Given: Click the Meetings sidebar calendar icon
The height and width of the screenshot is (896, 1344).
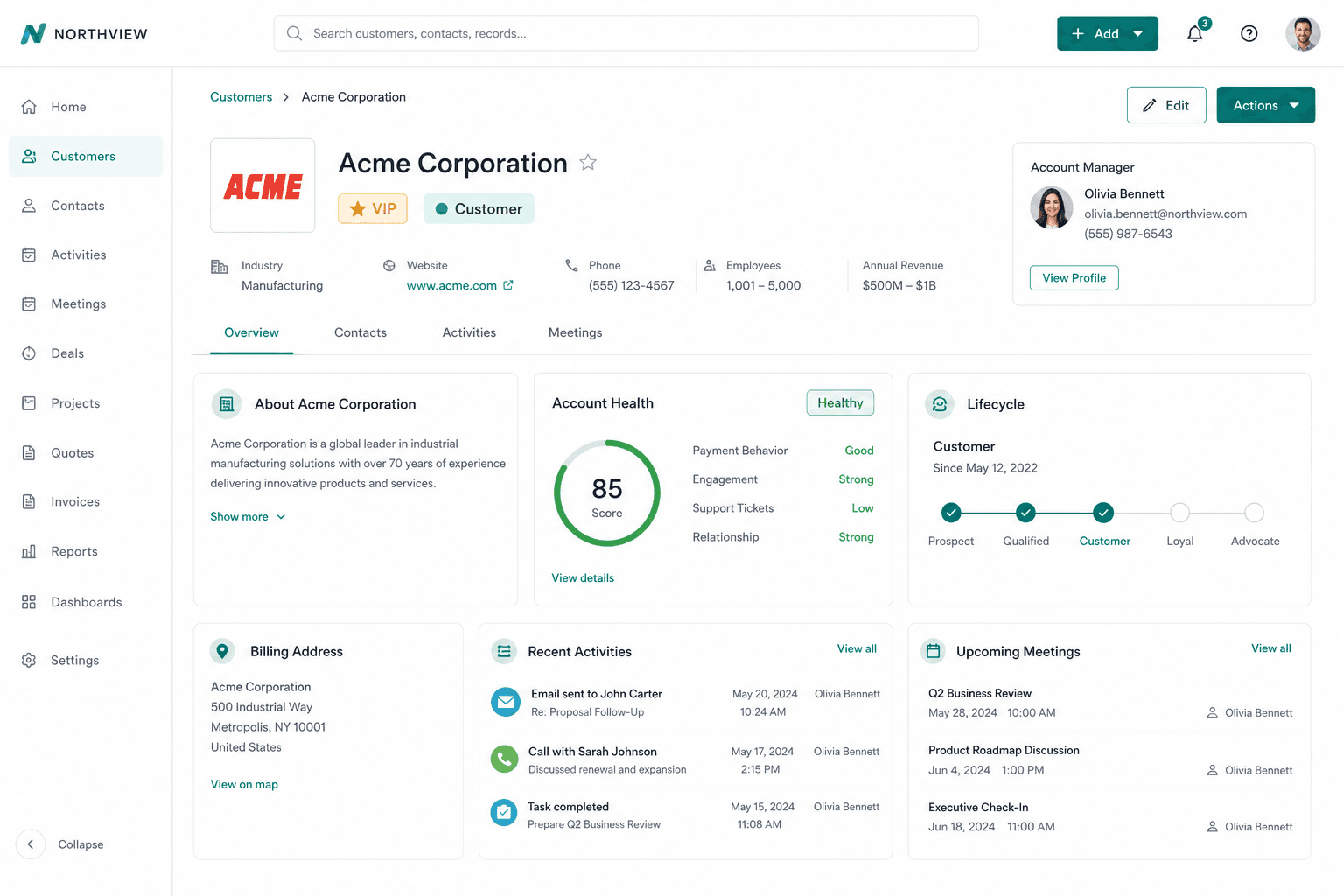Looking at the screenshot, I should tap(29, 304).
